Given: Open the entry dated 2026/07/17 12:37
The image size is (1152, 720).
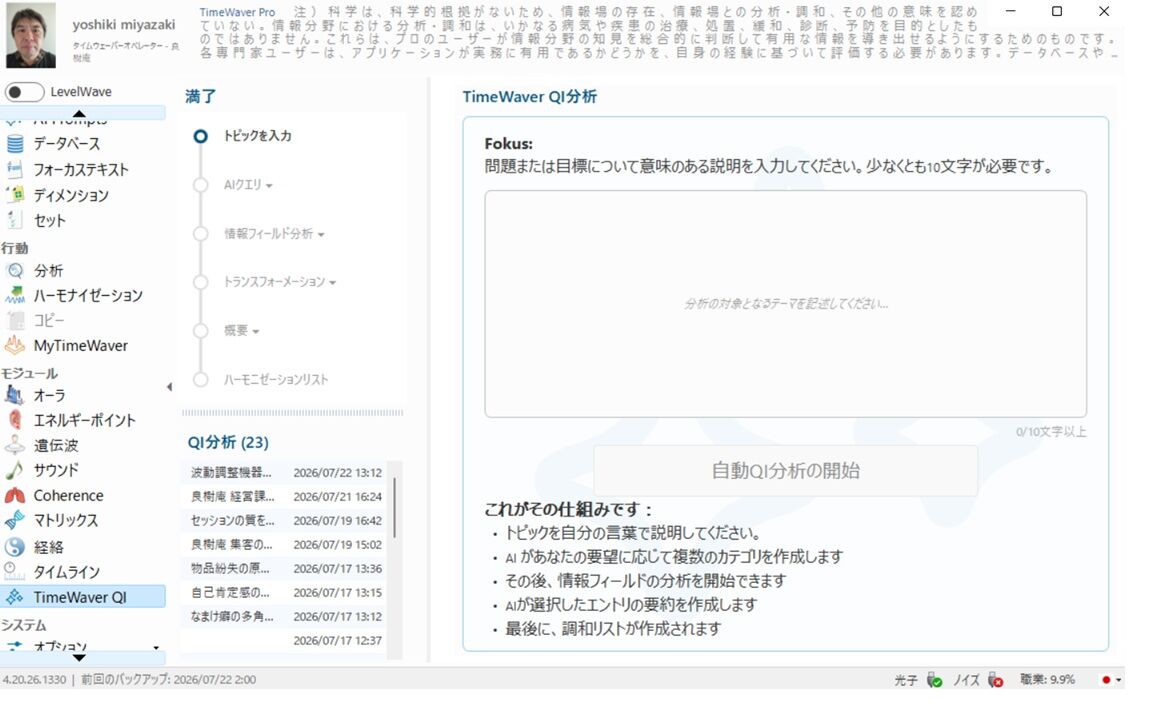Looking at the screenshot, I should (x=286, y=641).
